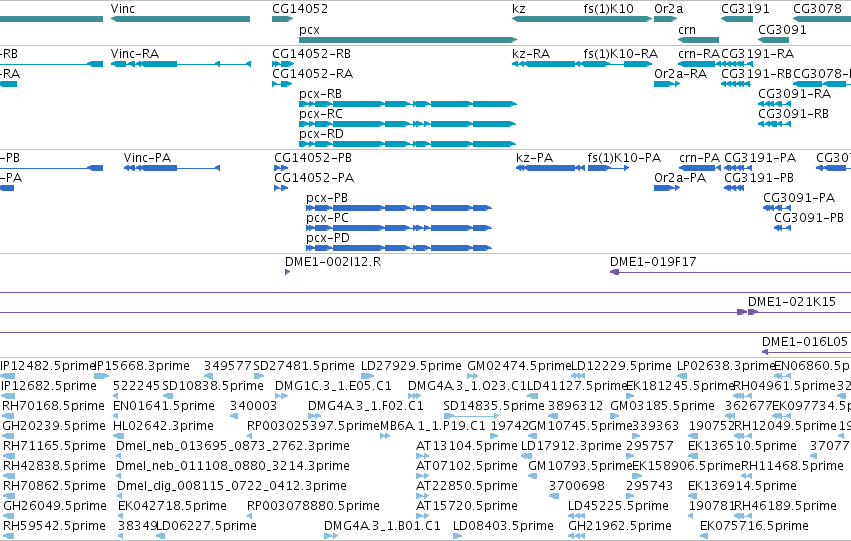Select the kz-RA transcript label
The height and width of the screenshot is (541, 851).
point(531,53)
